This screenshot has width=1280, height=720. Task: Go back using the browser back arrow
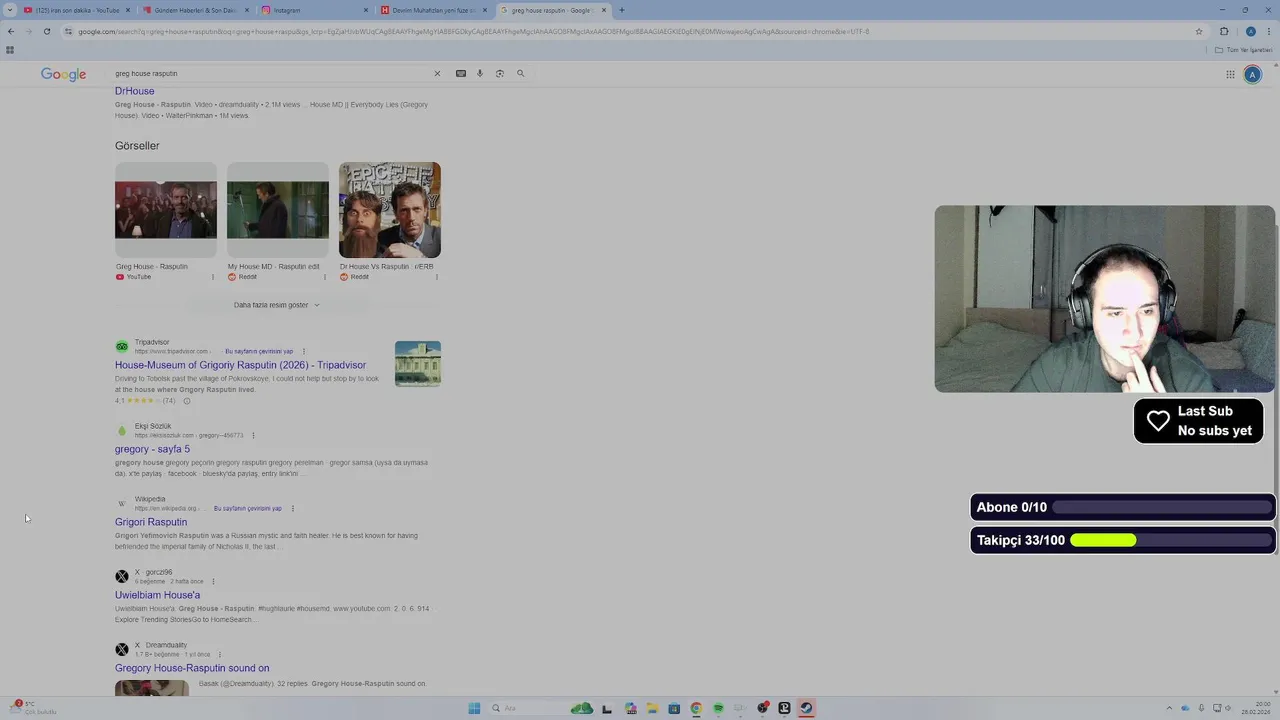[10, 31]
